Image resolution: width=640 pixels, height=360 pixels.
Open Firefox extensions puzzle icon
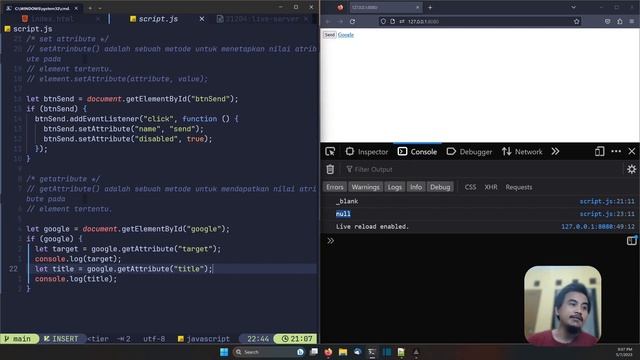[x=620, y=21]
